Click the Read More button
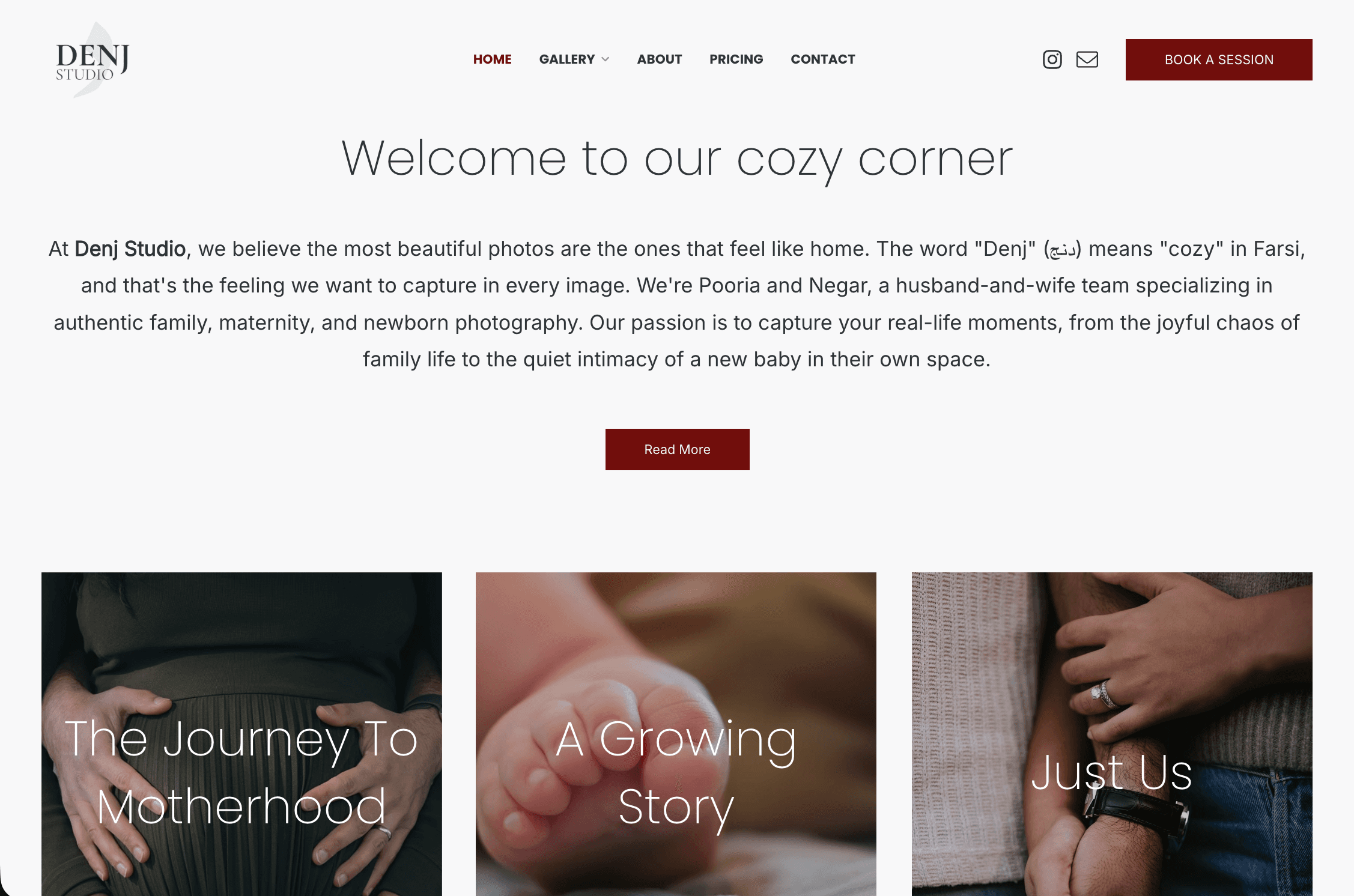 [x=677, y=449]
